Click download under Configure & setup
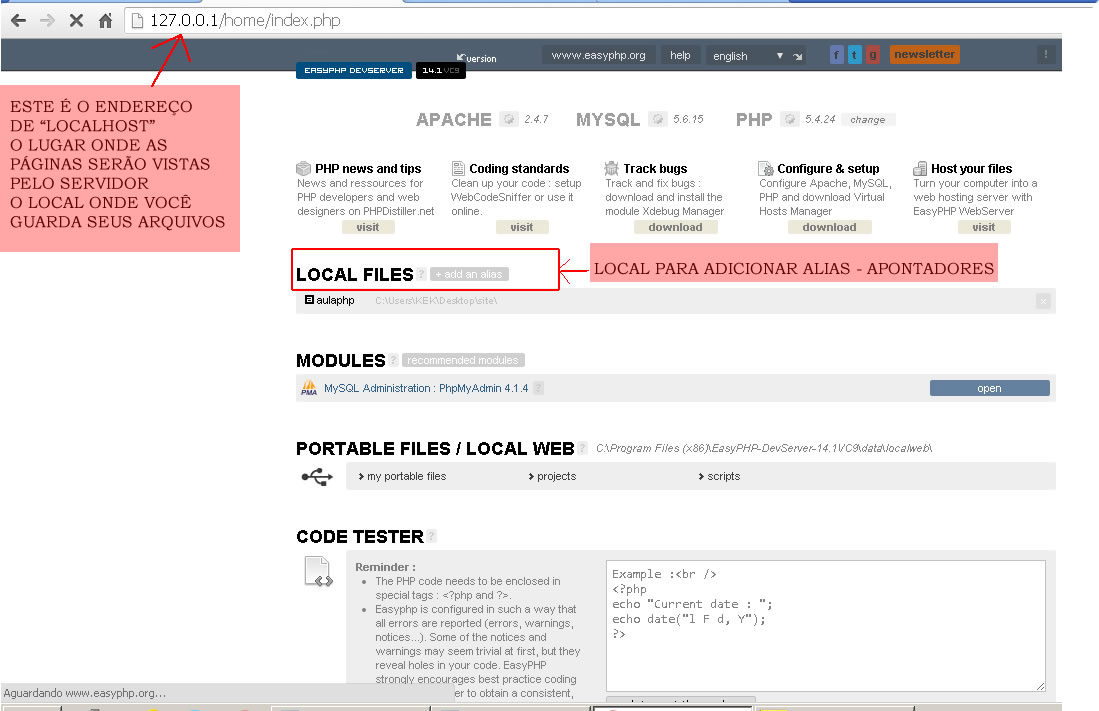 coord(830,227)
